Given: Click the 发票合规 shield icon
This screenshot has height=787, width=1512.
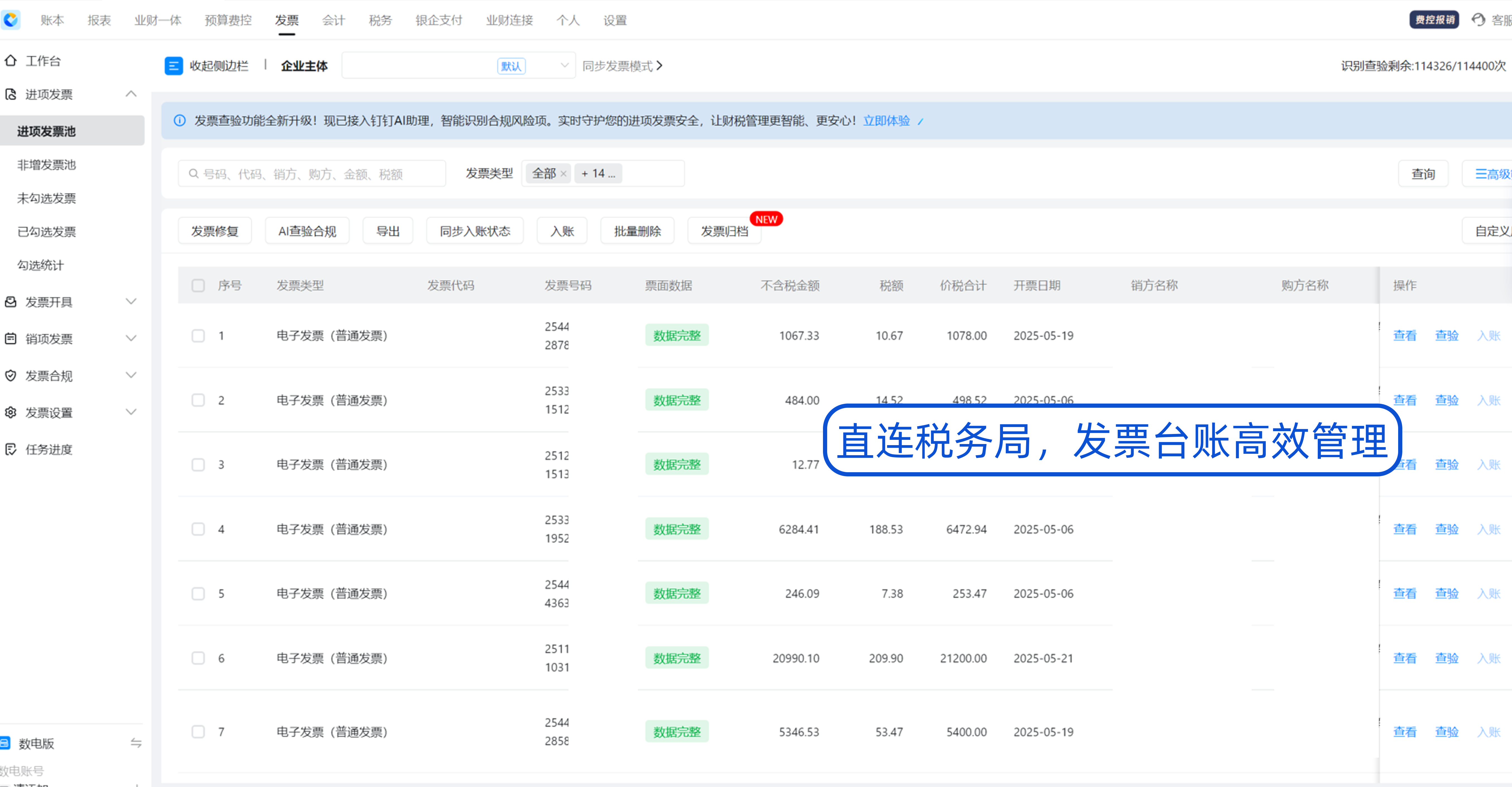Looking at the screenshot, I should 10,376.
